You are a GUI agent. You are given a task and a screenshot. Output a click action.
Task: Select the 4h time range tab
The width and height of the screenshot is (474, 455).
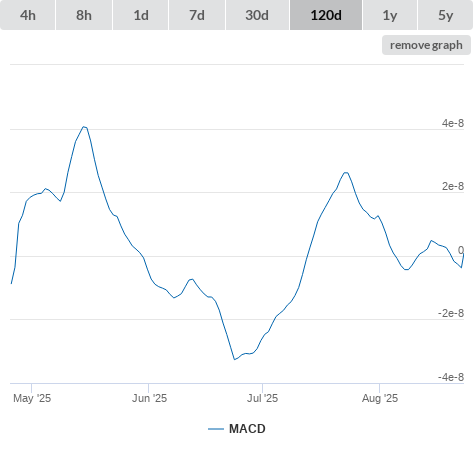tap(28, 15)
